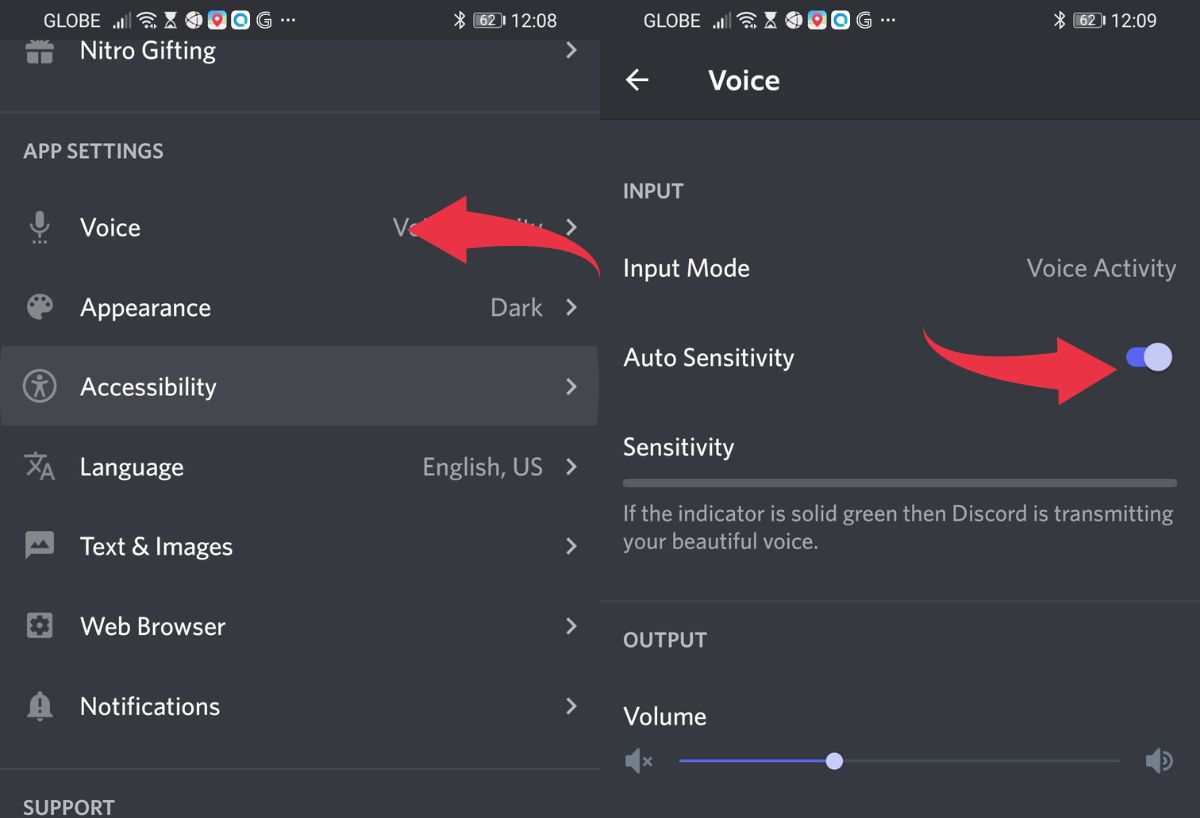
Task: Expand the Language chevron beside English, US
Action: tap(571, 466)
